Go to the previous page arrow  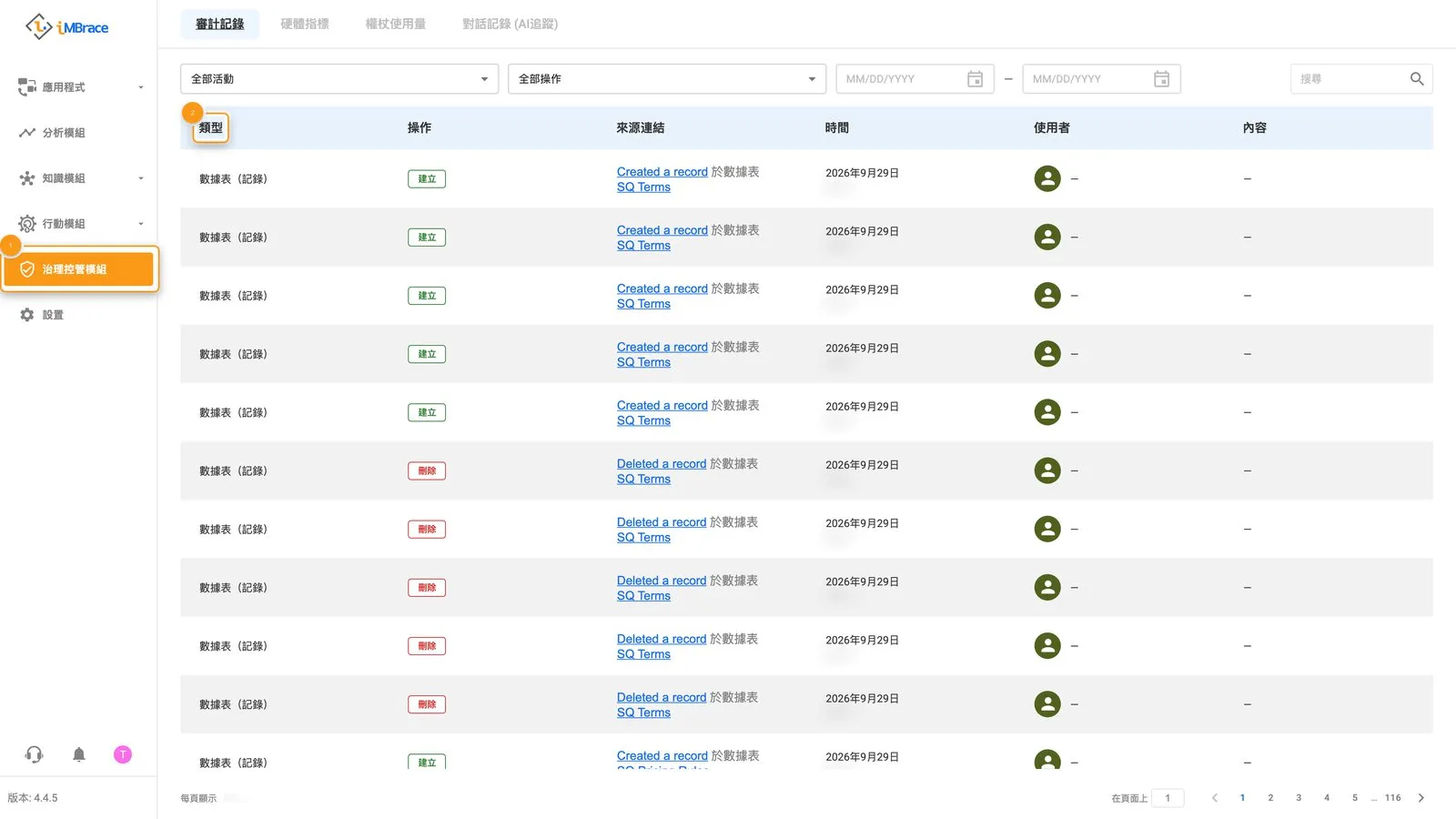tap(1214, 798)
